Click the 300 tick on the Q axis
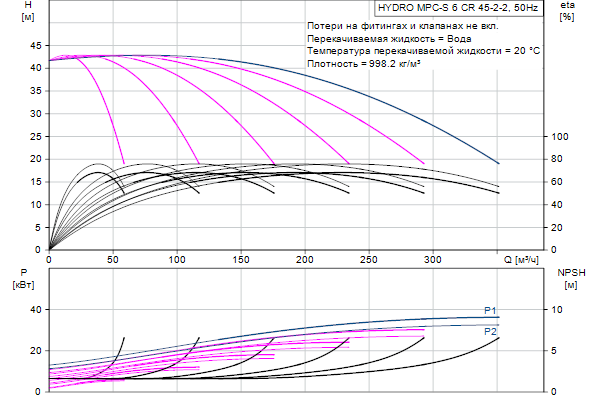Image resolution: width=600 pixels, height=400 pixels. tap(433, 259)
